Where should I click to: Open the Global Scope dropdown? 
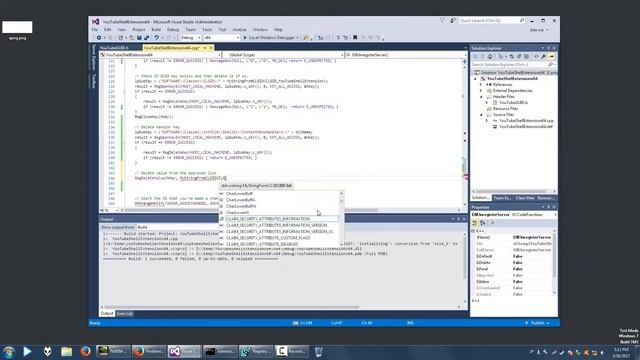284,55
